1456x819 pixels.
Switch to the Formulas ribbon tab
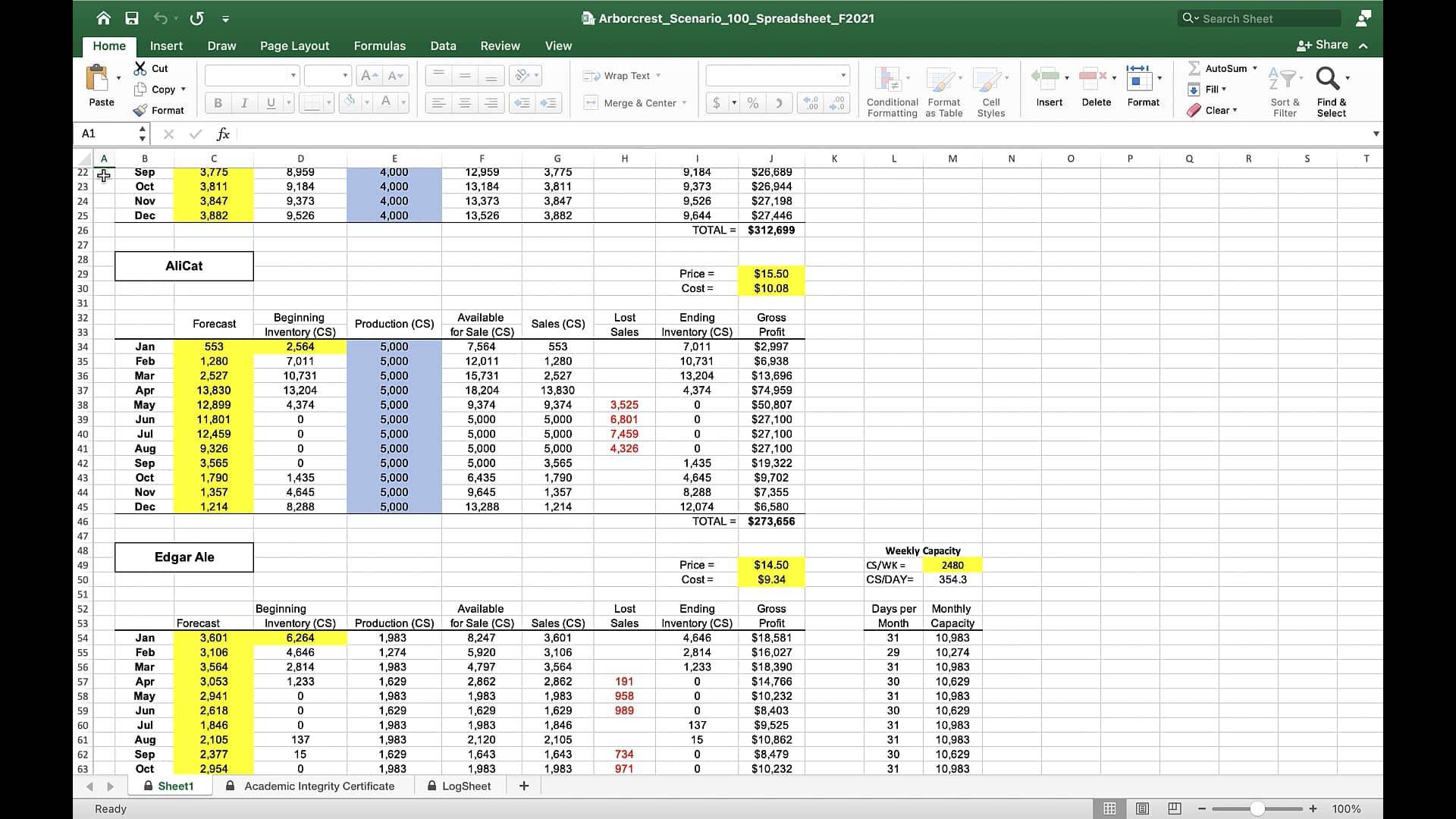pos(380,45)
